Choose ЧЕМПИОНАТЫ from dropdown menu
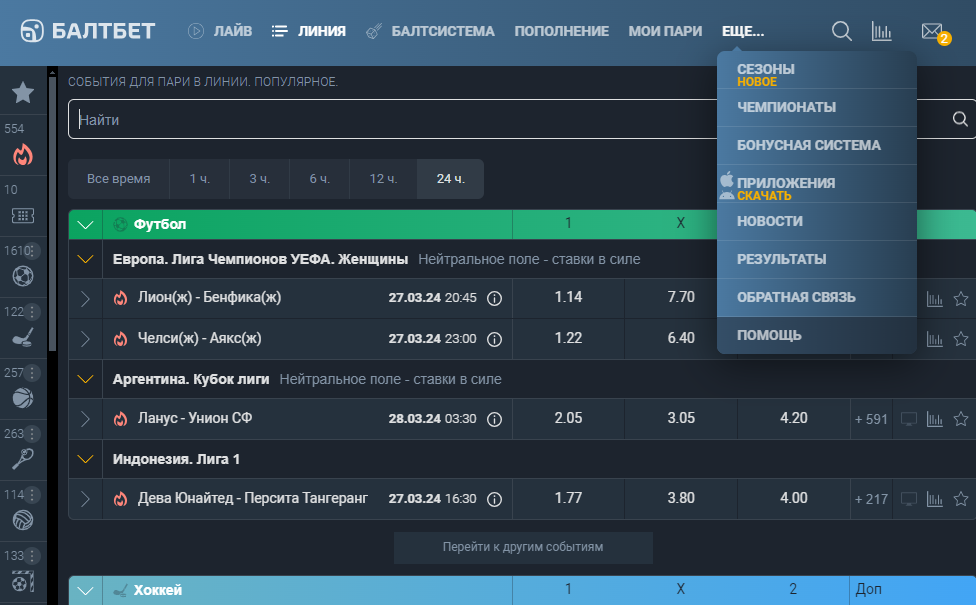 [x=817, y=108]
